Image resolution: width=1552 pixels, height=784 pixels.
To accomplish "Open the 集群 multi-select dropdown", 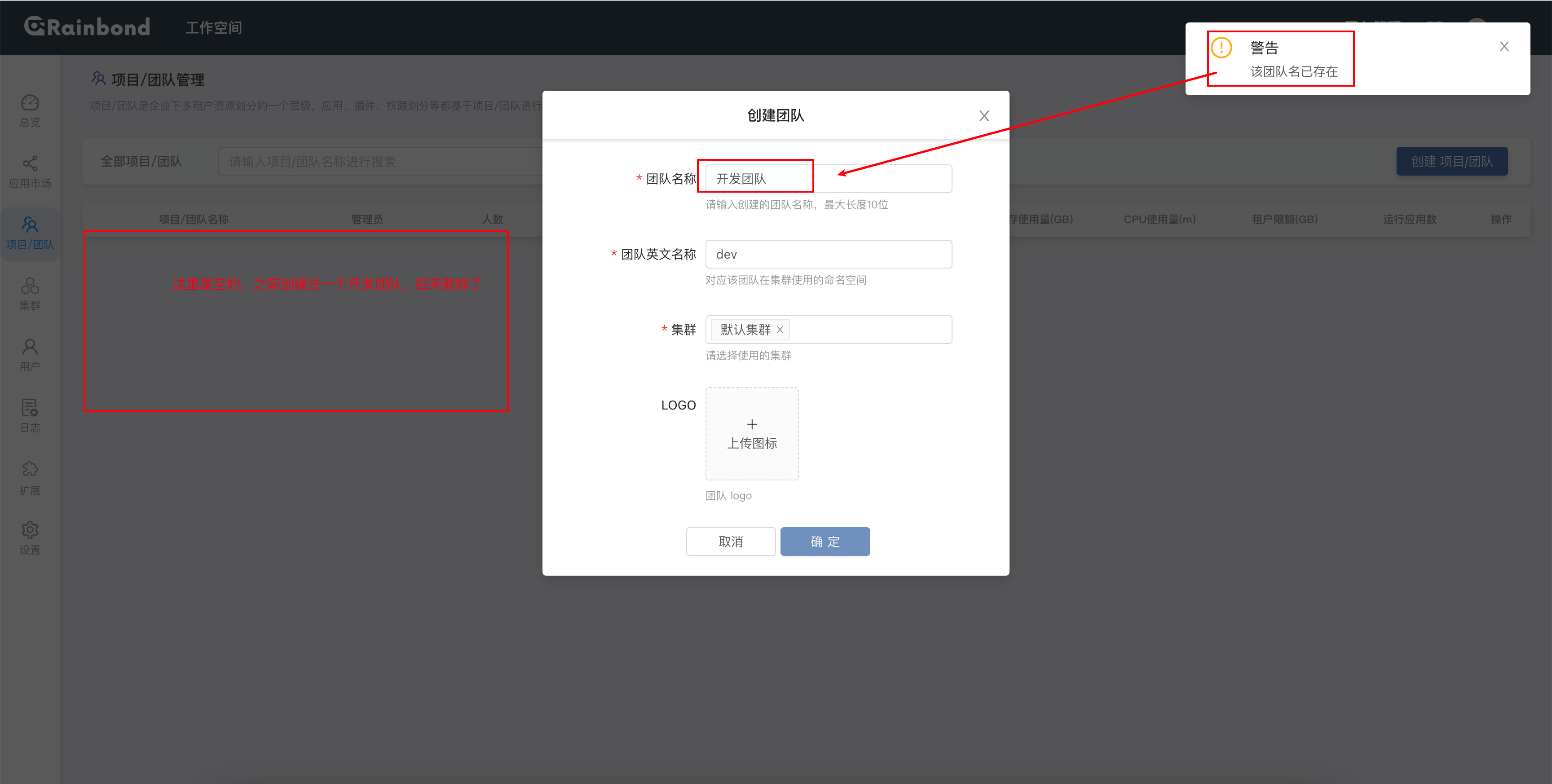I will coord(829,330).
